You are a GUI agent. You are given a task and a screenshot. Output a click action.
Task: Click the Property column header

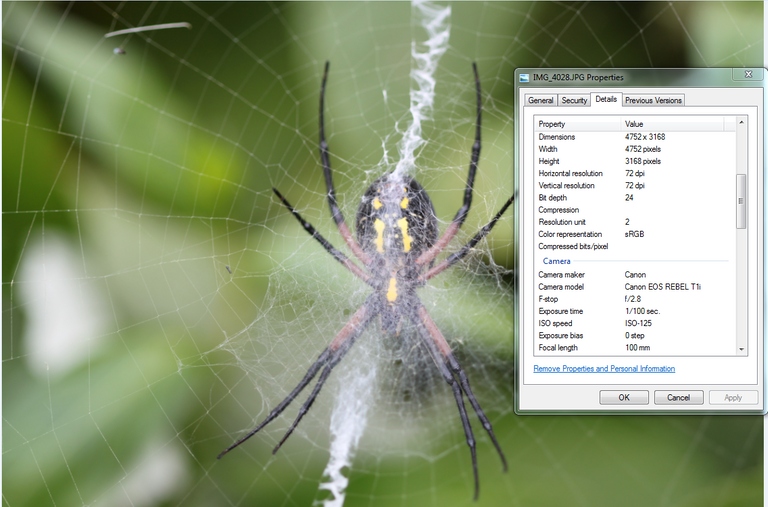click(578, 124)
